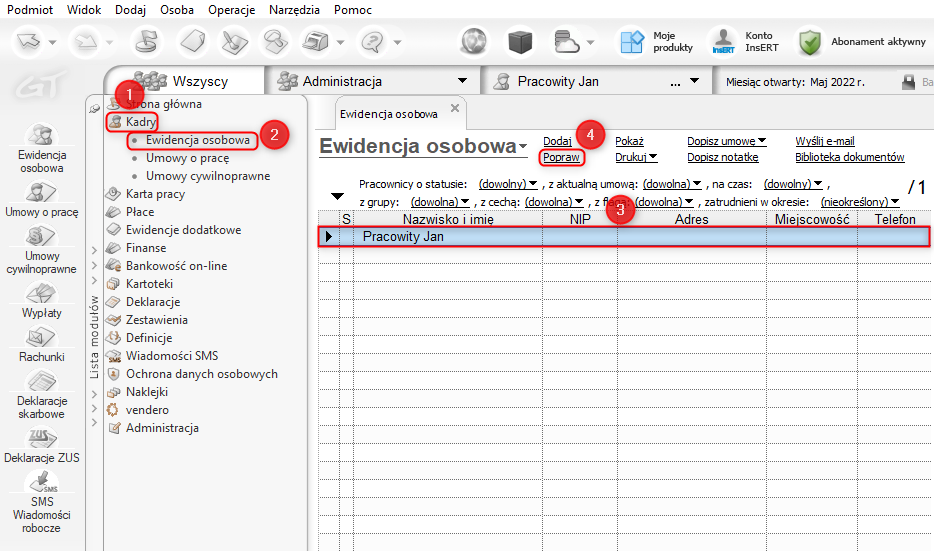The height and width of the screenshot is (551, 934).
Task: Open Umowy cywilnoprawne sidebar shortcut
Action: pyautogui.click(x=42, y=250)
